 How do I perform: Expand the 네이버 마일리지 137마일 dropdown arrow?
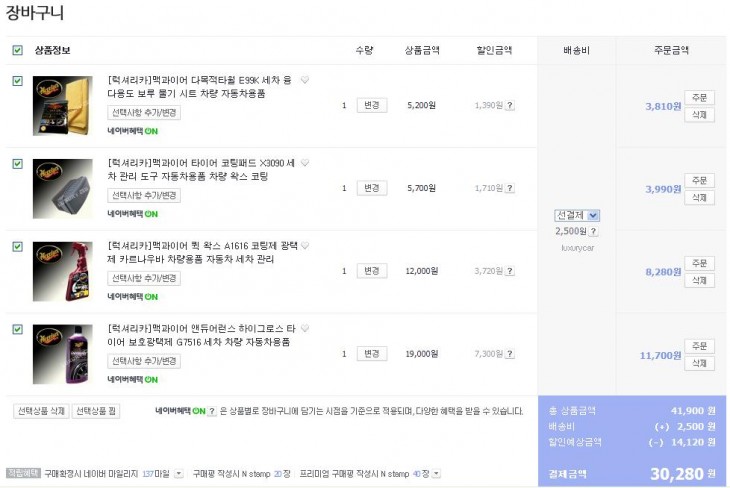[x=179, y=474]
